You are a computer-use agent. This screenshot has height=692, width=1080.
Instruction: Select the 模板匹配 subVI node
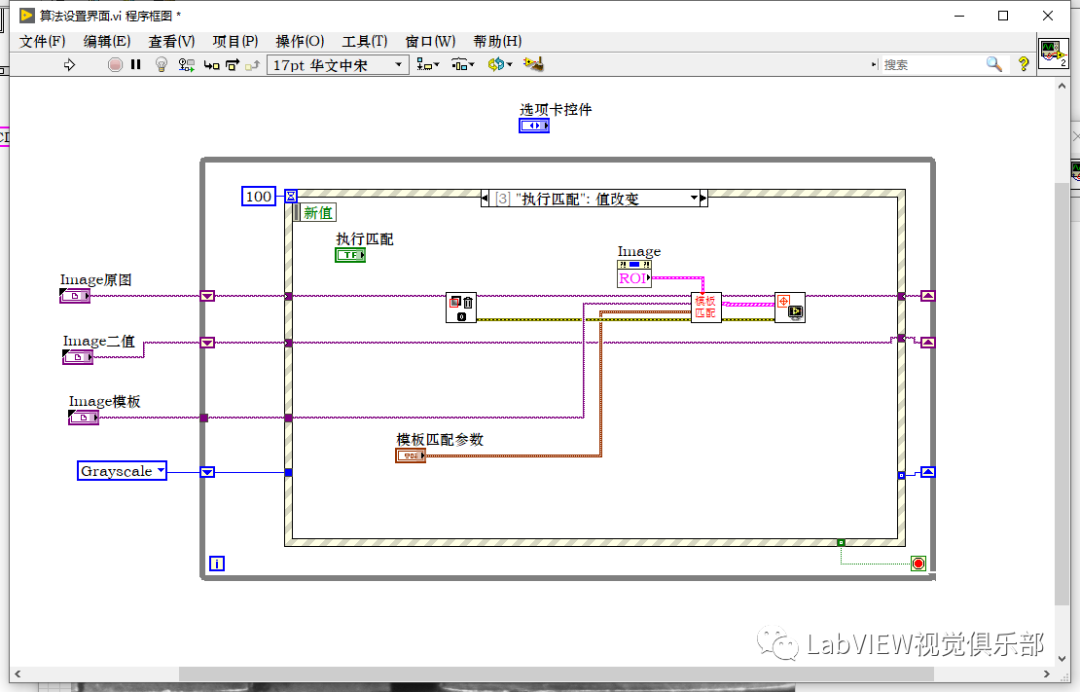(706, 307)
